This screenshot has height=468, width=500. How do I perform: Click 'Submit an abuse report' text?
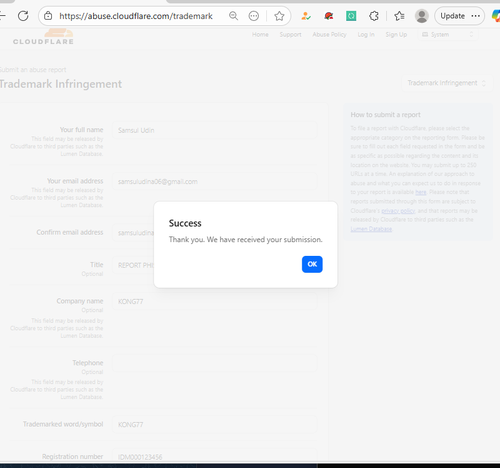33,70
